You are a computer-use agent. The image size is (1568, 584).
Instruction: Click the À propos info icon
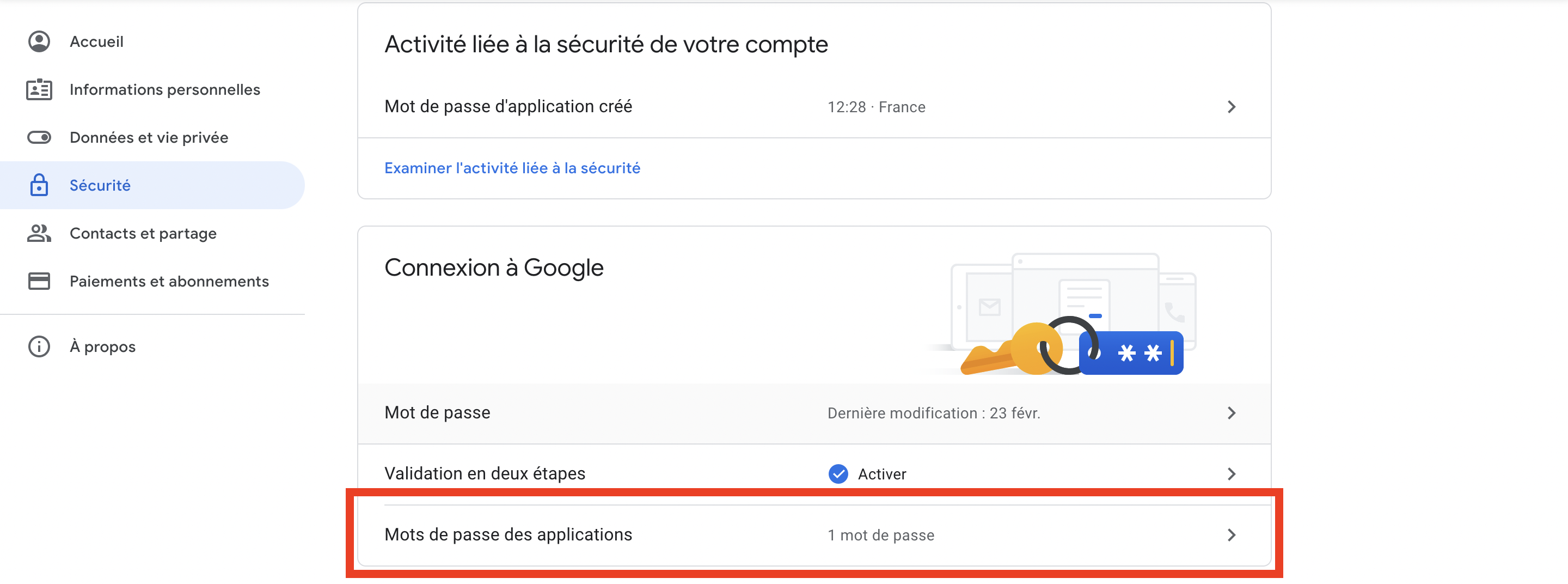pos(39,346)
